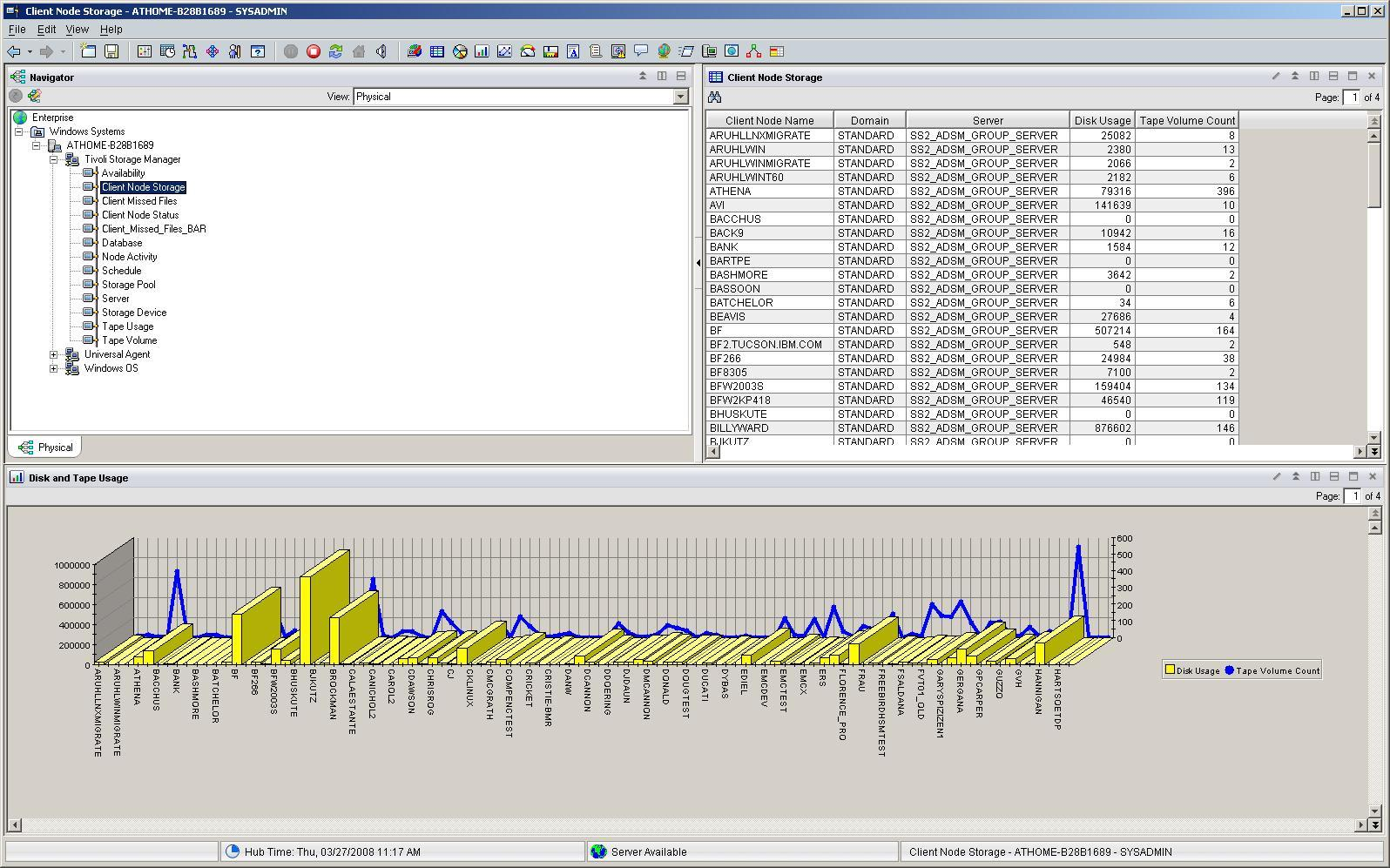Click the chart's horizontal scrollbar right arrow
The width and height of the screenshot is (1390, 868).
pos(1361,824)
